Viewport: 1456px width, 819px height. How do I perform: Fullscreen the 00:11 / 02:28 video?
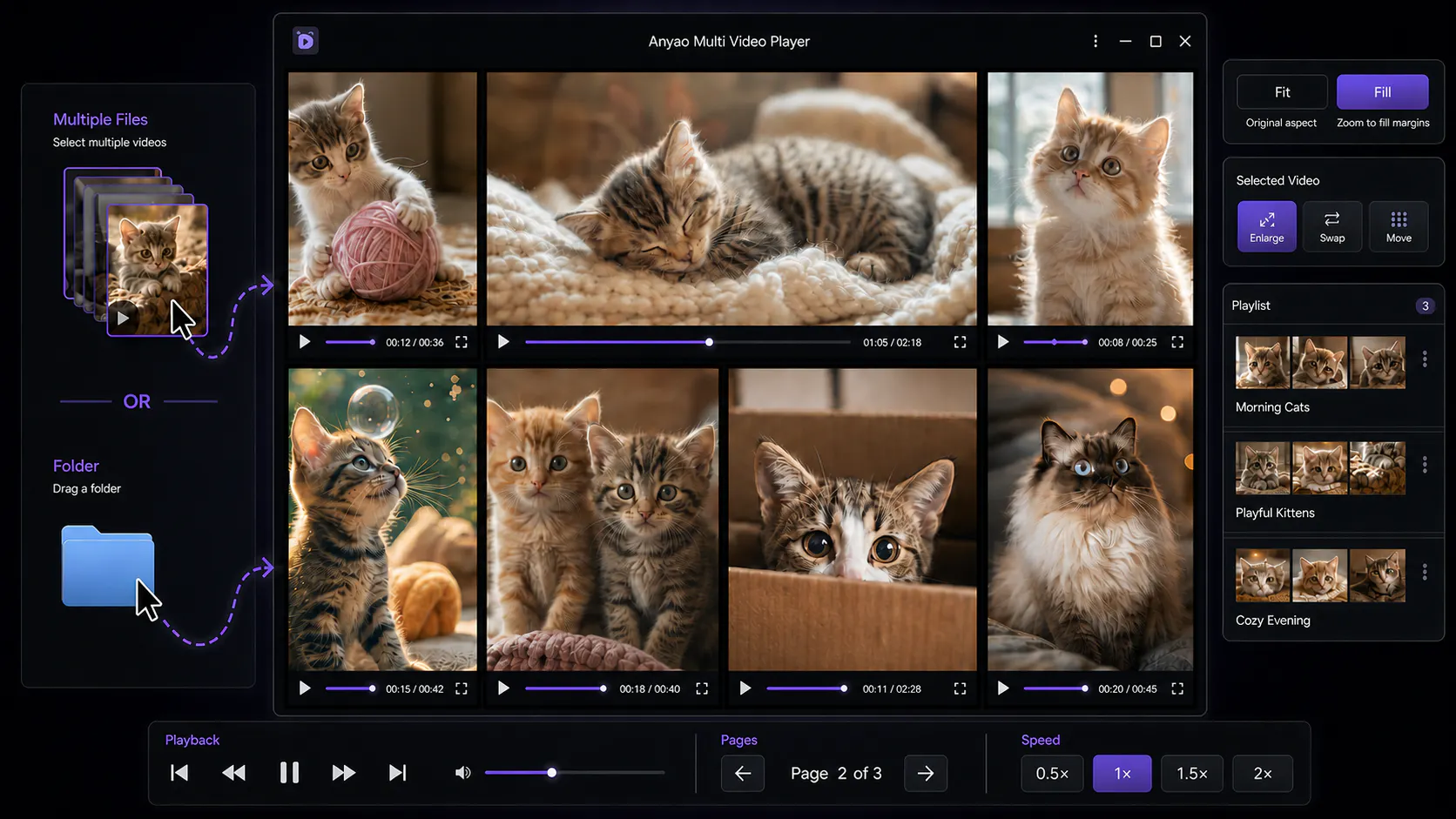tap(960, 688)
